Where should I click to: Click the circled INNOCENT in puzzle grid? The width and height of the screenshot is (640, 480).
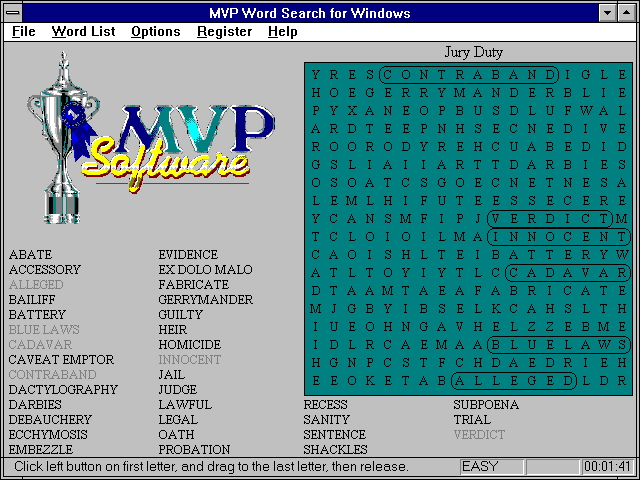[559, 237]
